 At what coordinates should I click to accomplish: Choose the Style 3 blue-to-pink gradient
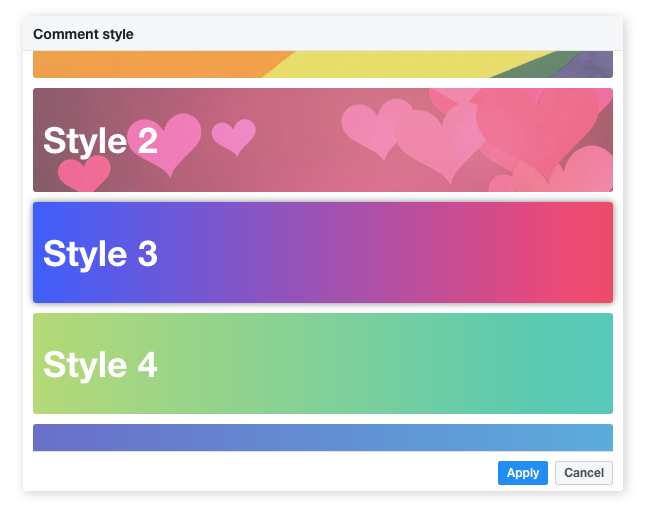(x=323, y=252)
